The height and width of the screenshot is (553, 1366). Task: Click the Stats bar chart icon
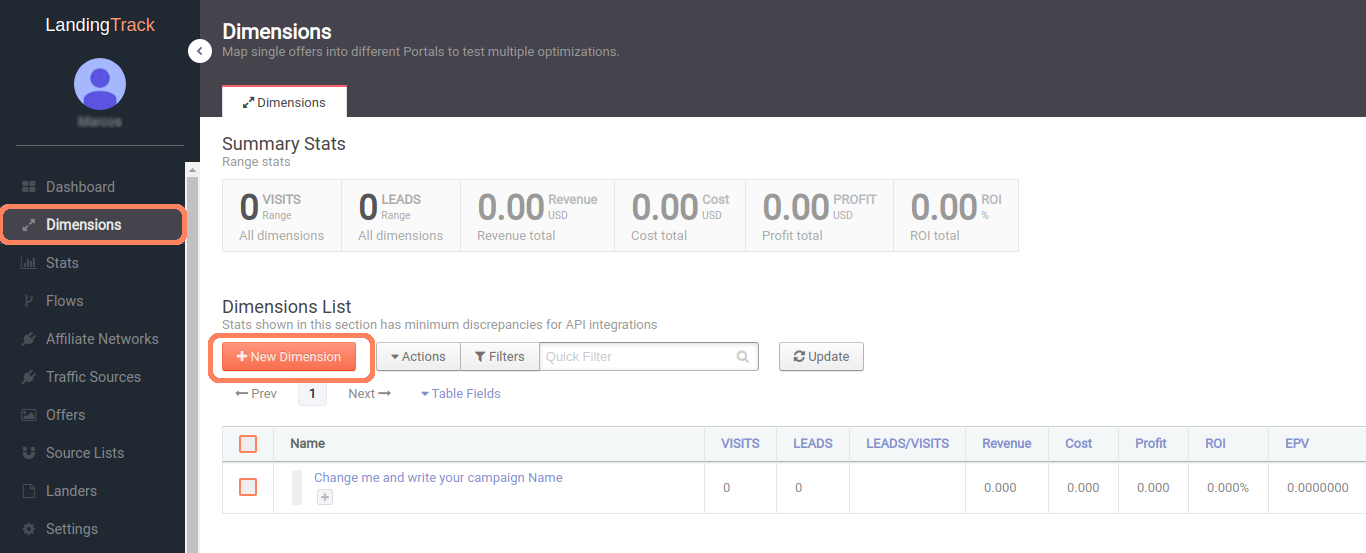click(28, 263)
